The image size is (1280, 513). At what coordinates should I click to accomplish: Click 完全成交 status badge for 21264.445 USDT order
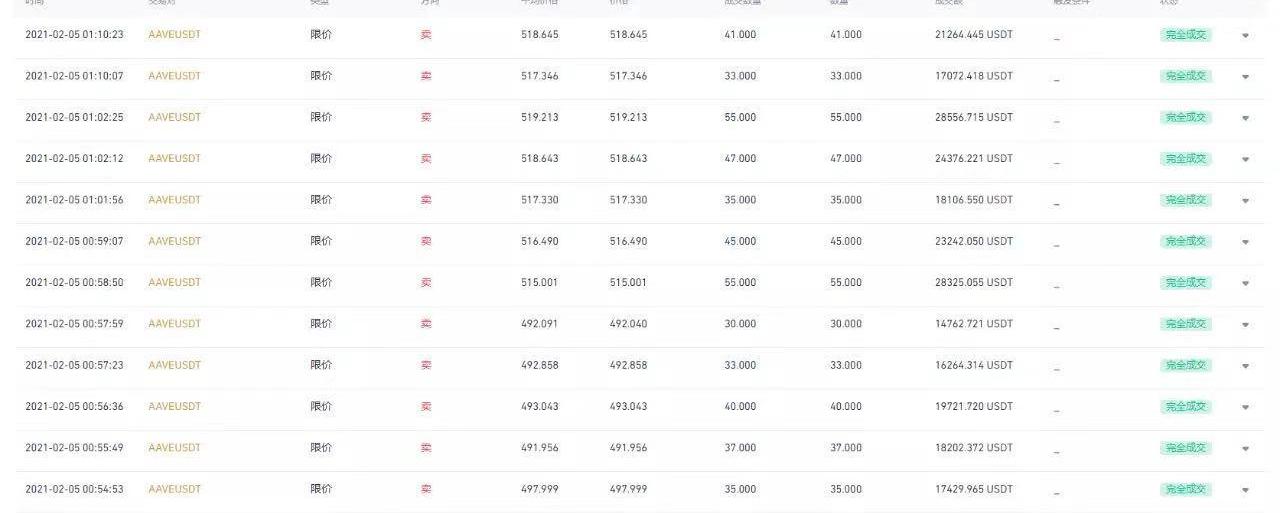tap(1186, 34)
